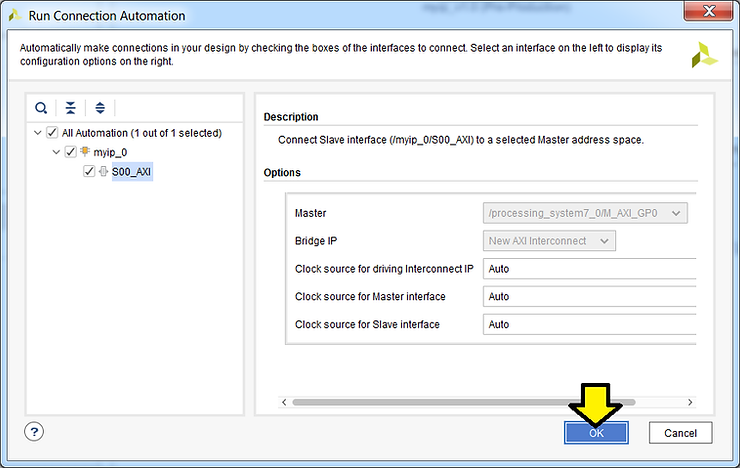This screenshot has height=468, width=740.
Task: Click Clock source for driving Interconnect IP field
Action: point(589,269)
